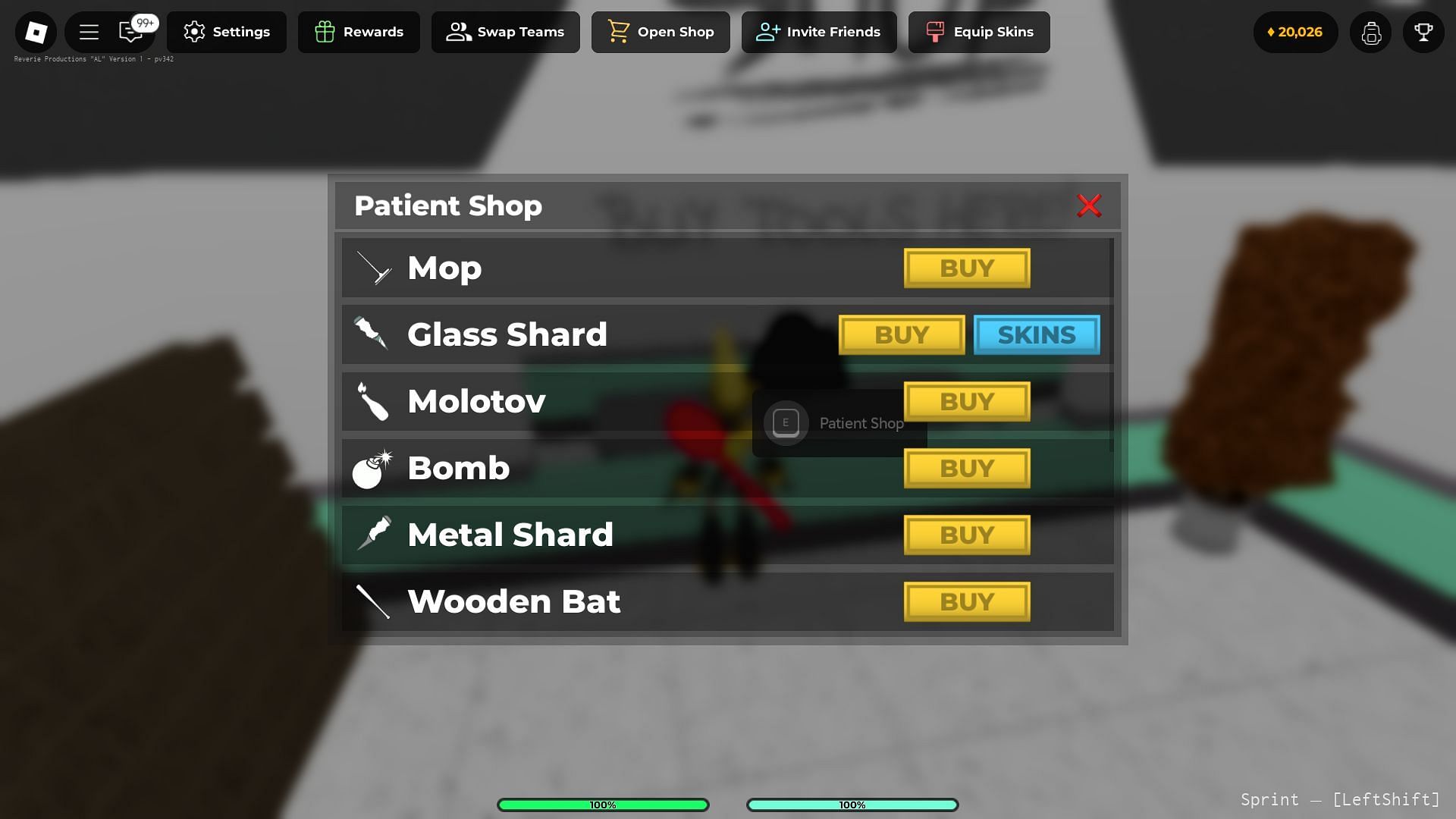
Task: Click the Bomb weapon icon
Action: click(370, 467)
